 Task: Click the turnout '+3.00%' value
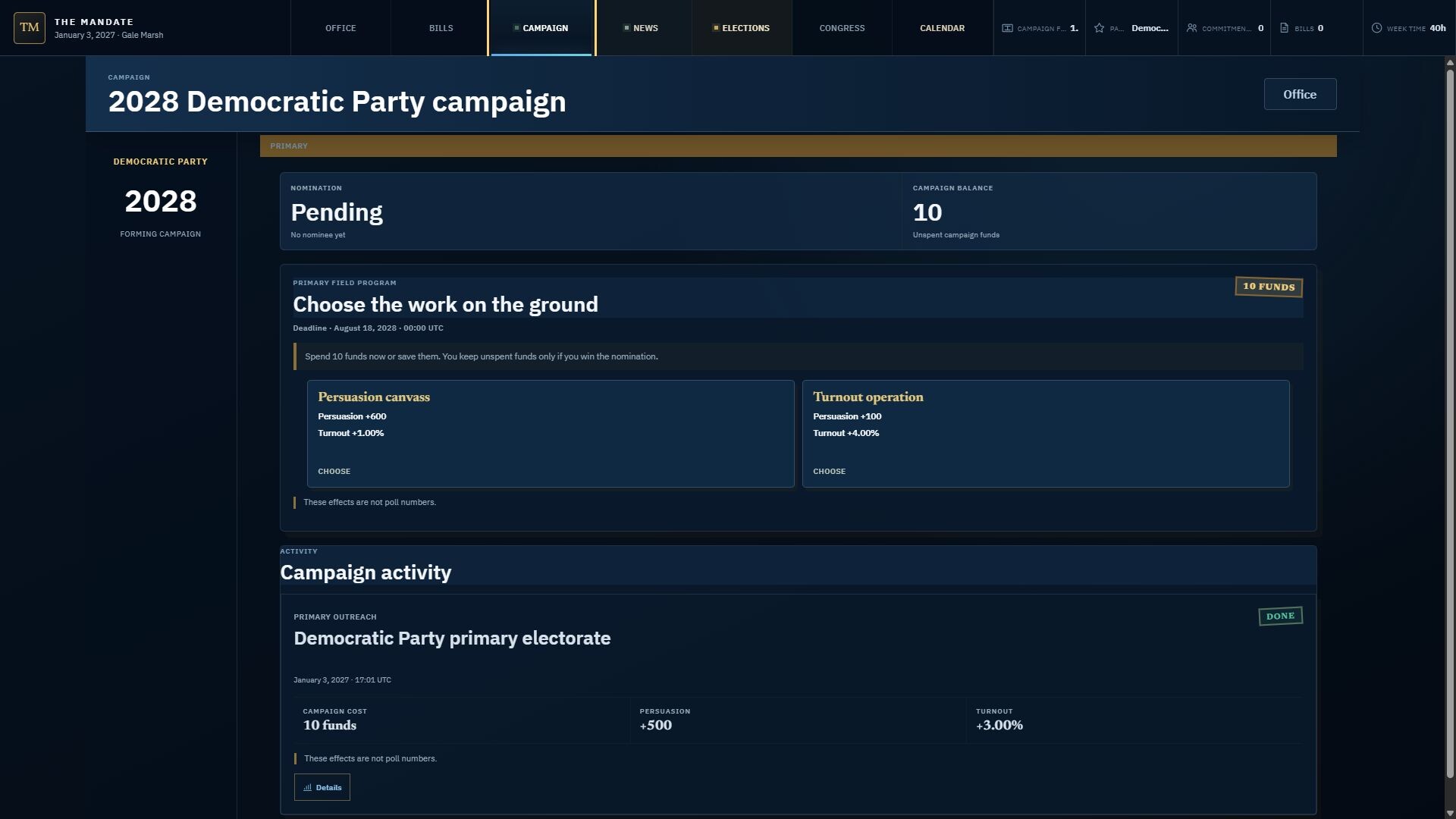(x=999, y=726)
